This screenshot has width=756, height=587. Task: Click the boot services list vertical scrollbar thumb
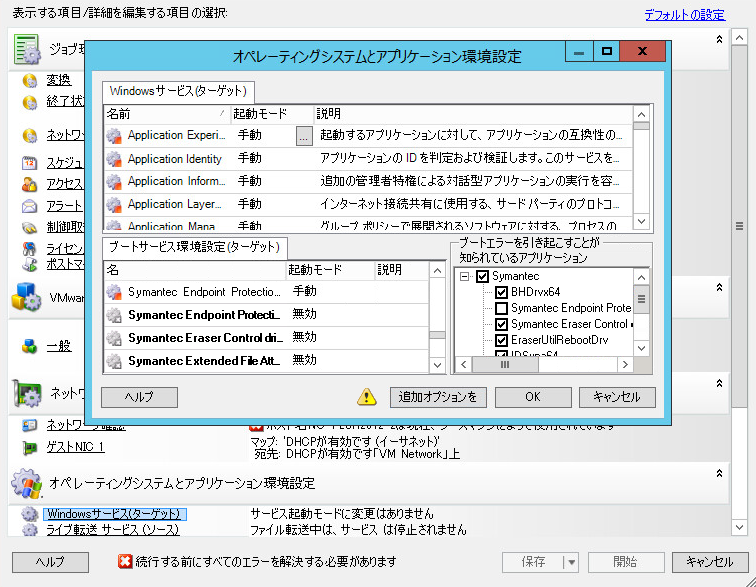click(437, 335)
